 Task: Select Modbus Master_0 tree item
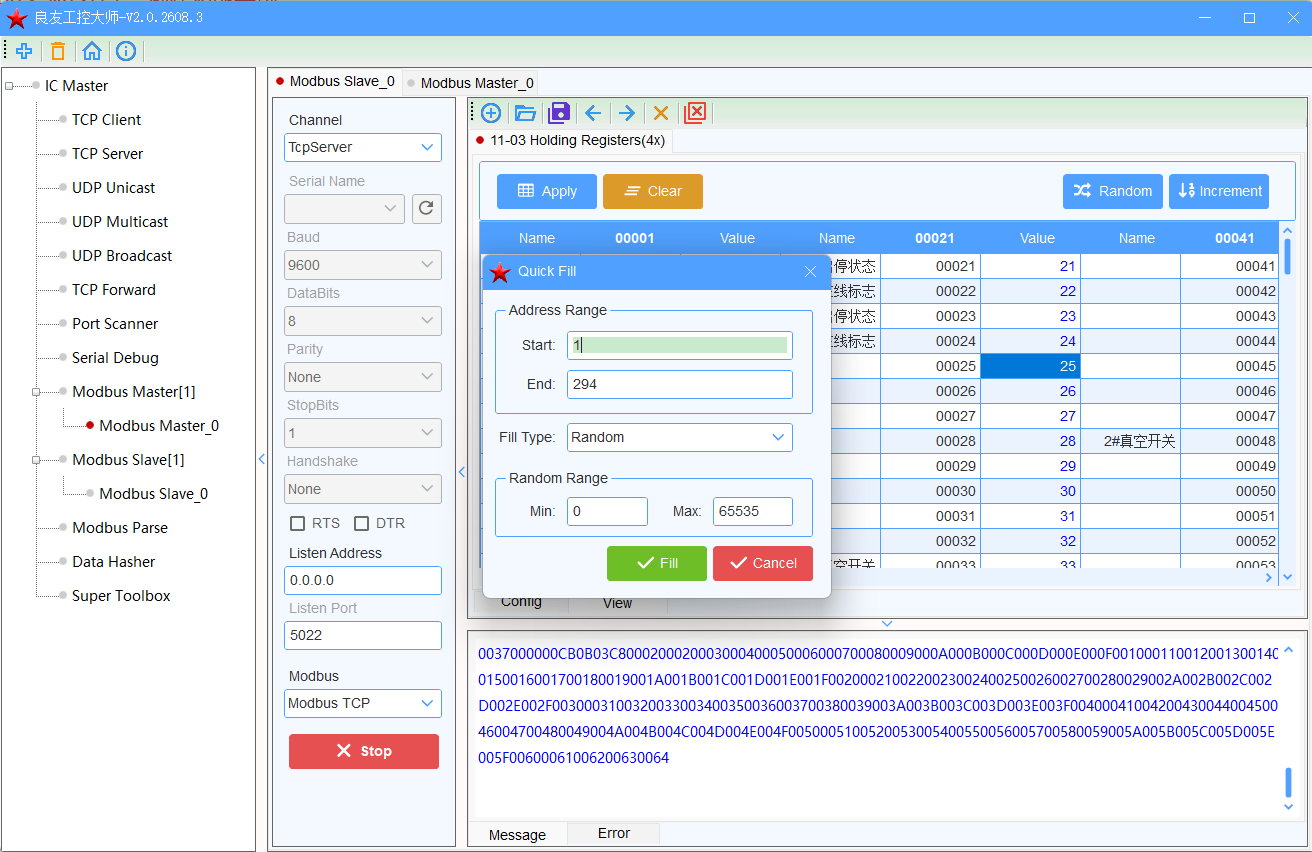click(x=159, y=426)
